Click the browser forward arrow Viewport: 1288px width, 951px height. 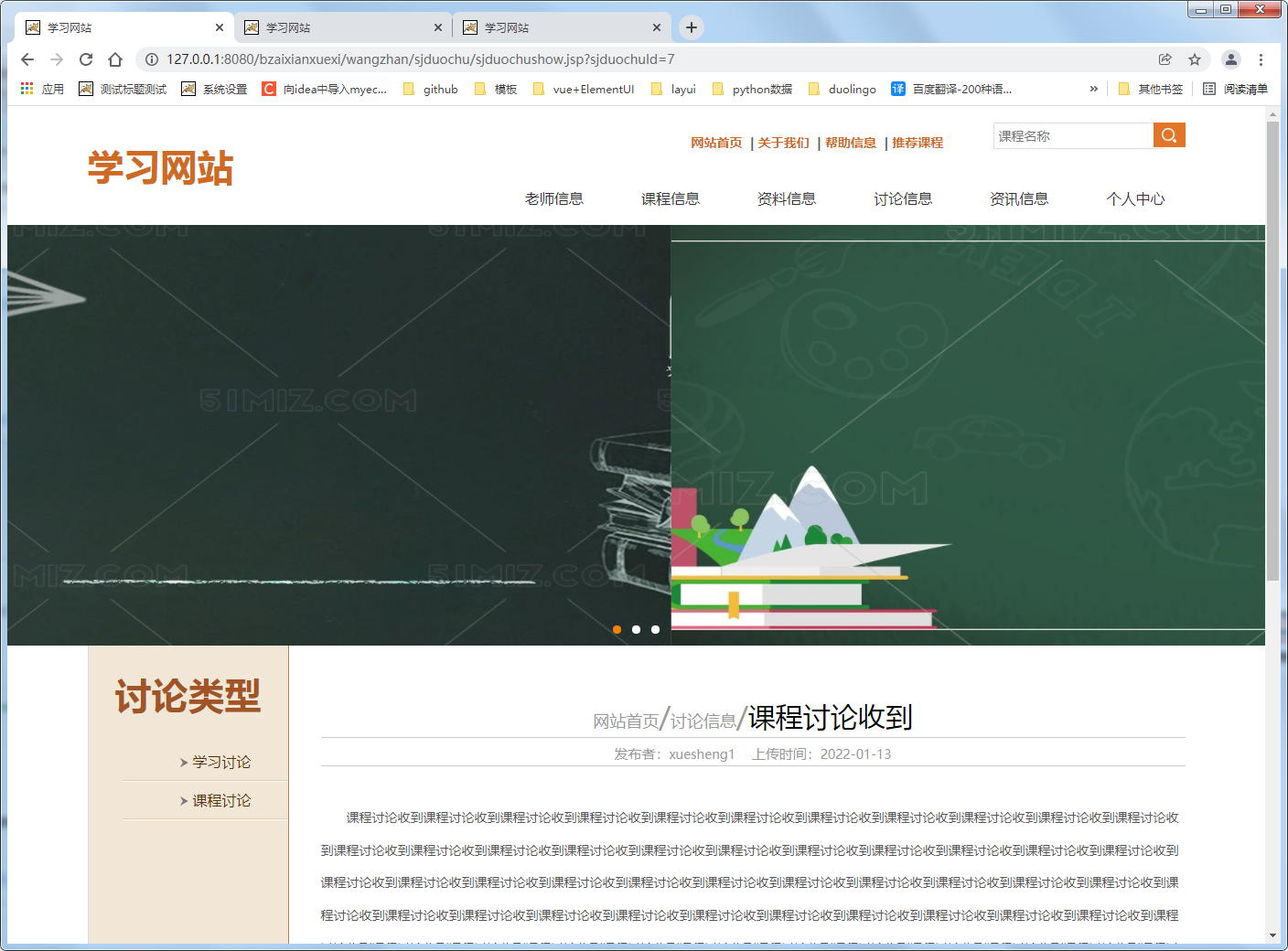(x=57, y=59)
